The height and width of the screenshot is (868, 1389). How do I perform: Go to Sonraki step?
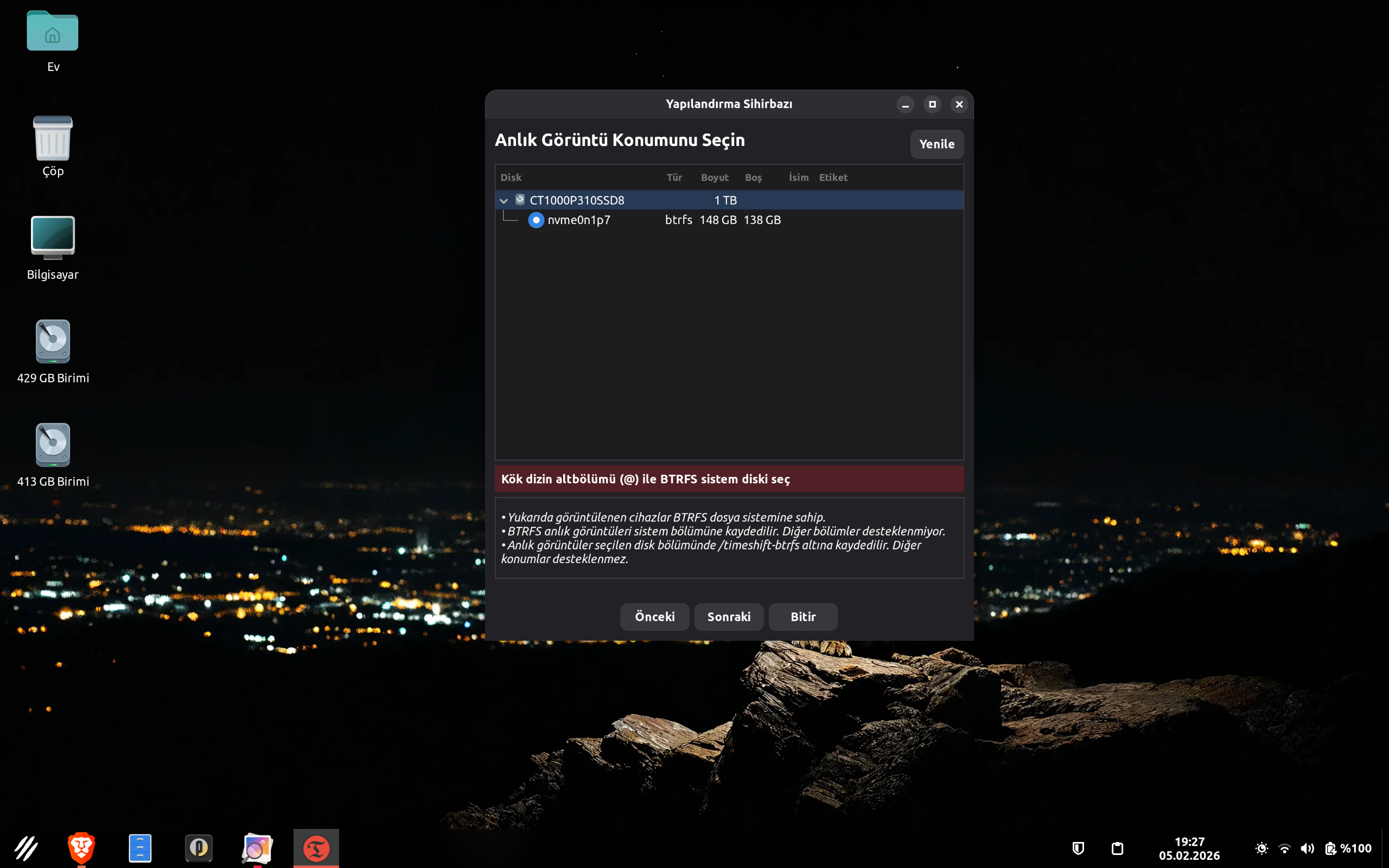(x=728, y=617)
